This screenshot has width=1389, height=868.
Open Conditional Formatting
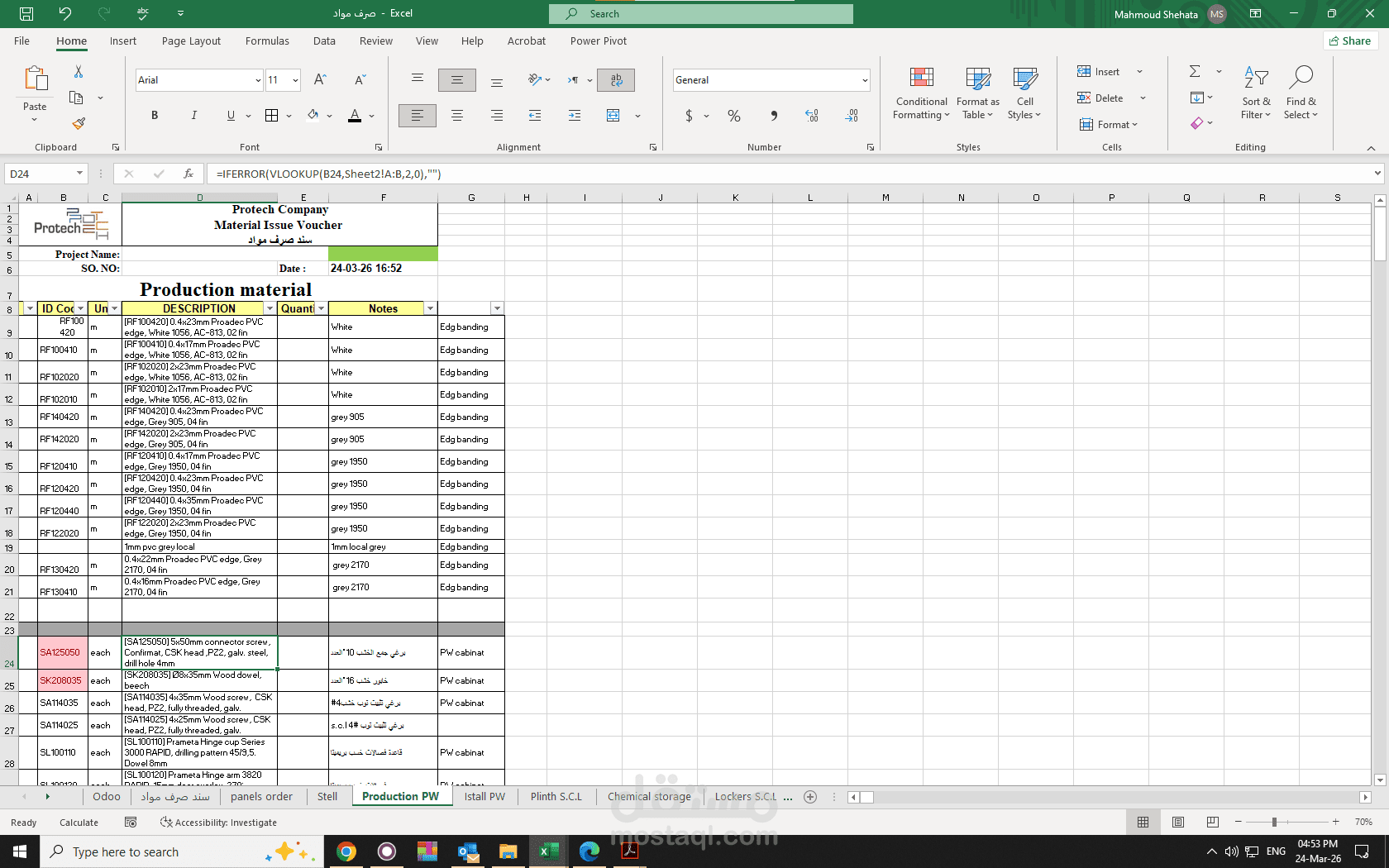coord(921,93)
